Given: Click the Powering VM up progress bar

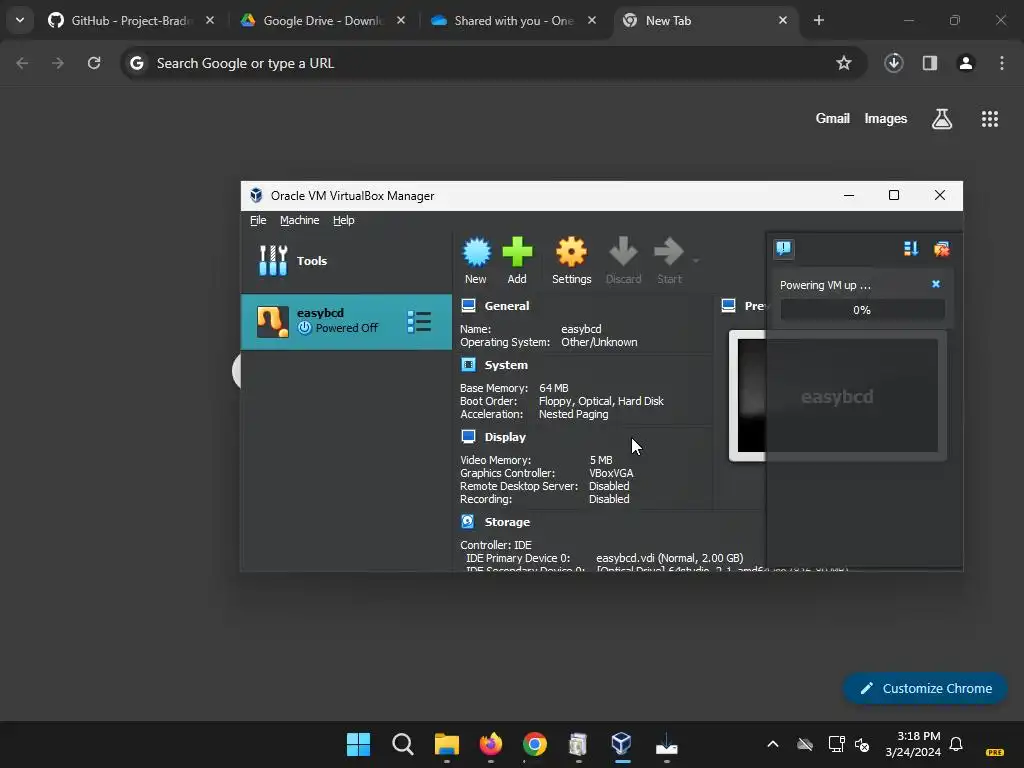Looking at the screenshot, I should (x=862, y=310).
